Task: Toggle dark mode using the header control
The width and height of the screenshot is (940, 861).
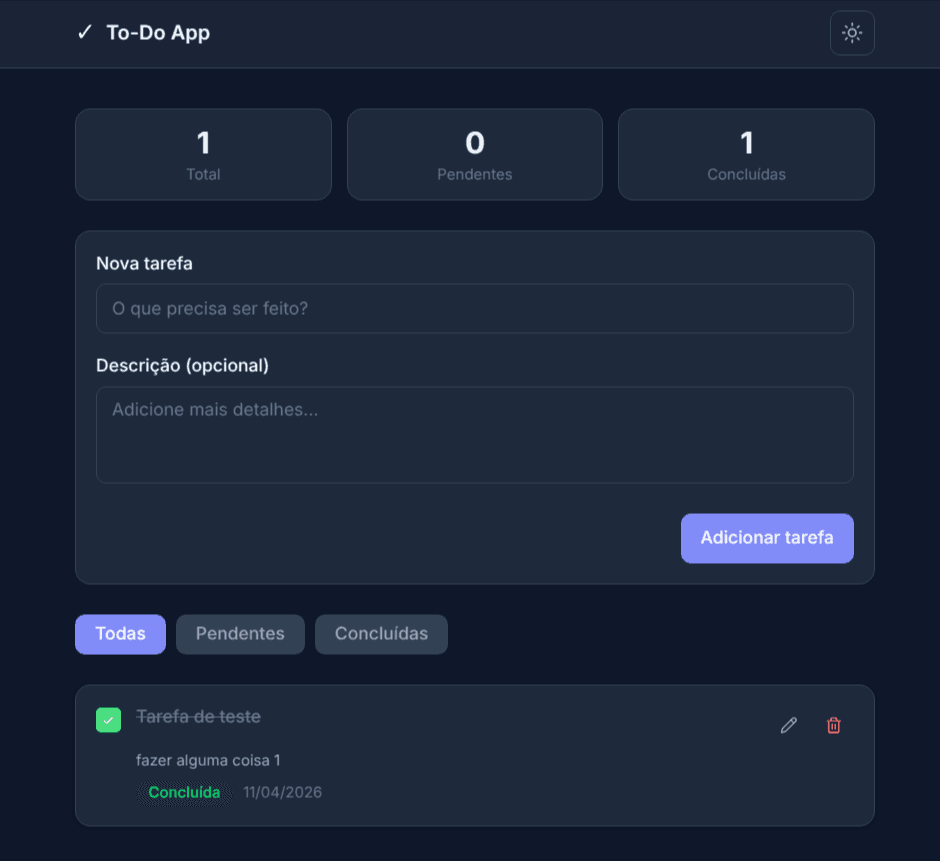Action: click(851, 33)
